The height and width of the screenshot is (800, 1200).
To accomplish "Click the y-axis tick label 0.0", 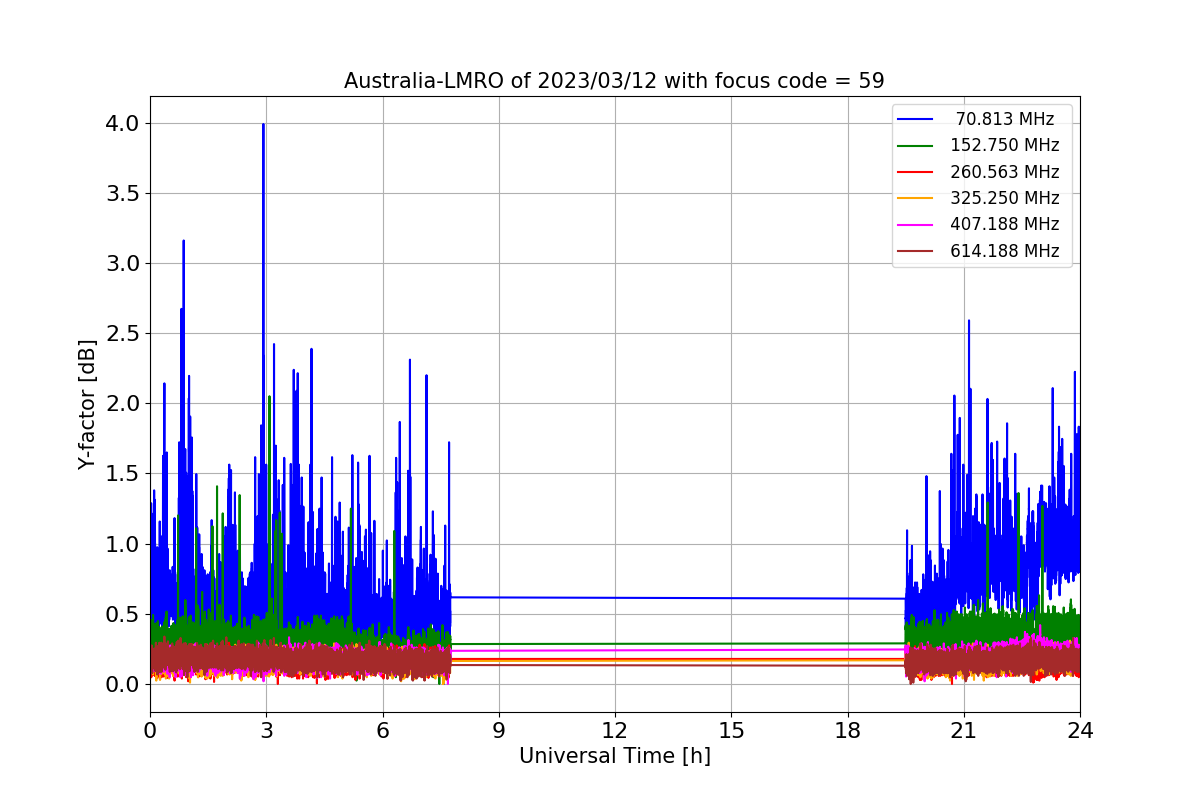I will click(x=123, y=685).
